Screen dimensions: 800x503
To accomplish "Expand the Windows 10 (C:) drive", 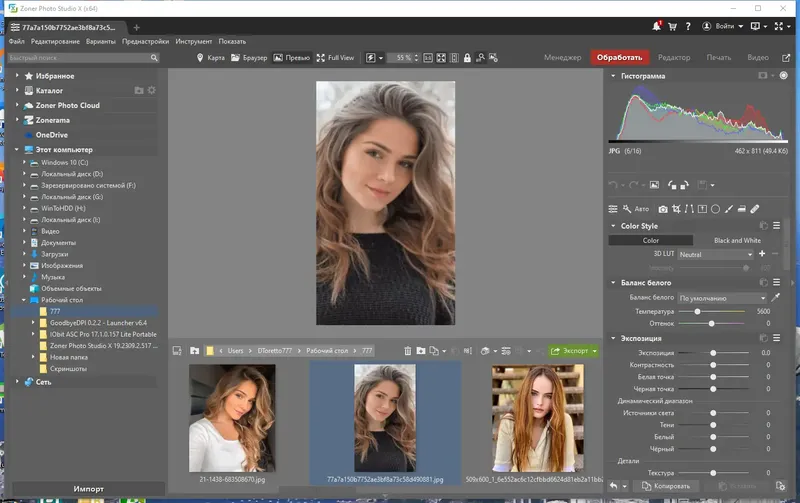I will point(25,162).
